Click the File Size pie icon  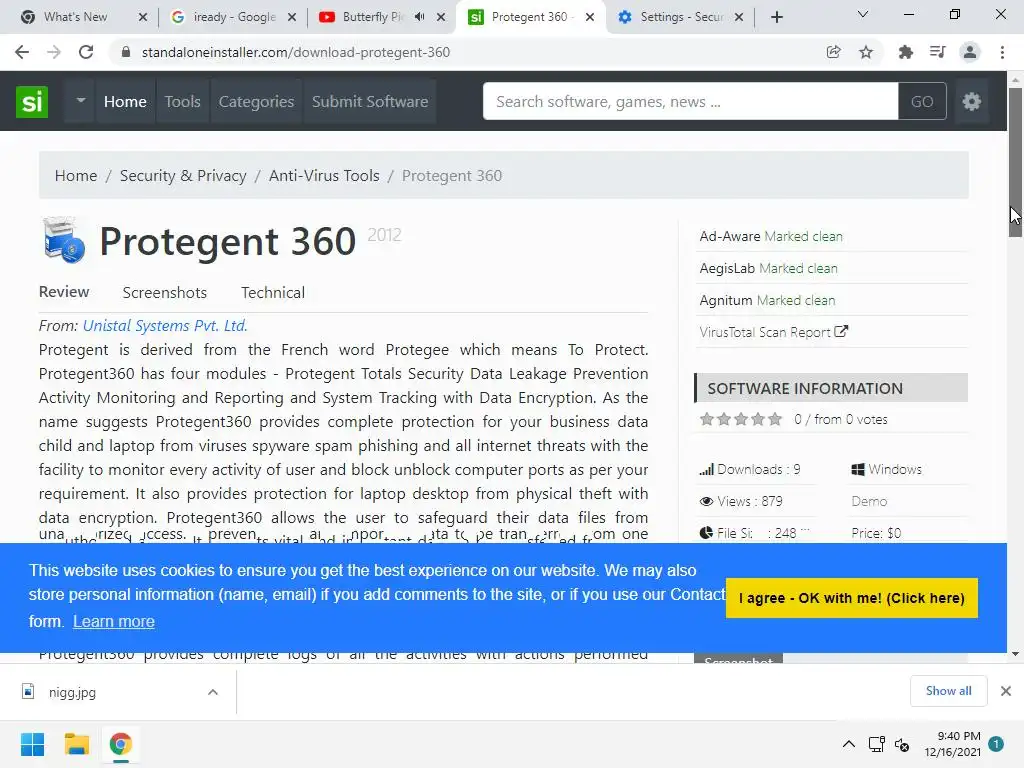coord(706,533)
